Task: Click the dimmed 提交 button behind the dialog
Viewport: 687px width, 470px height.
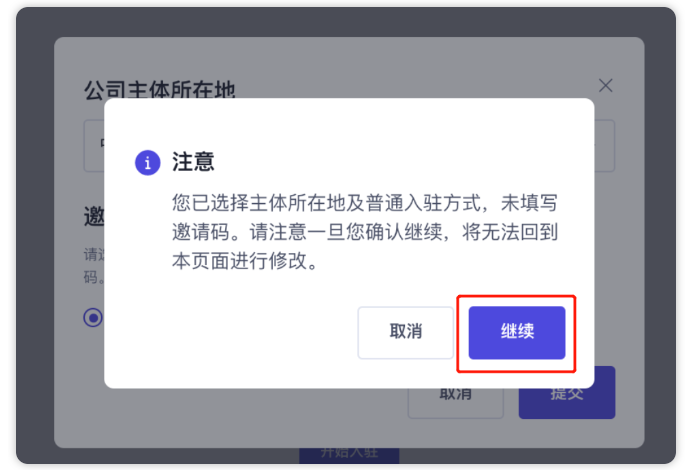Action: pos(567,404)
